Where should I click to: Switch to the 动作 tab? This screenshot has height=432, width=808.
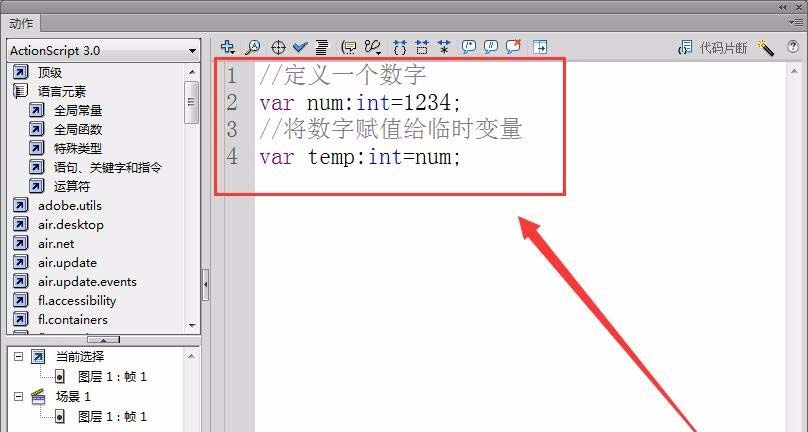tap(21, 24)
